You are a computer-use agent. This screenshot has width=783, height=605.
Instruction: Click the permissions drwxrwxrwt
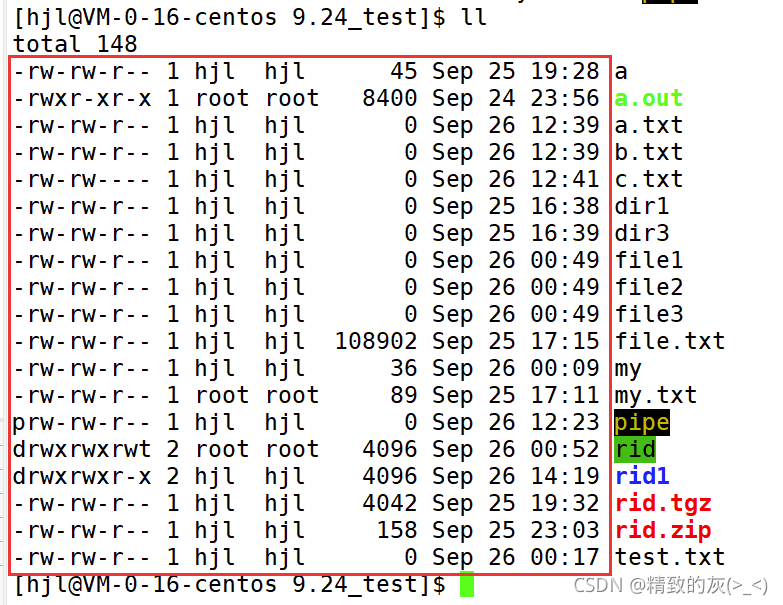[x=82, y=449]
